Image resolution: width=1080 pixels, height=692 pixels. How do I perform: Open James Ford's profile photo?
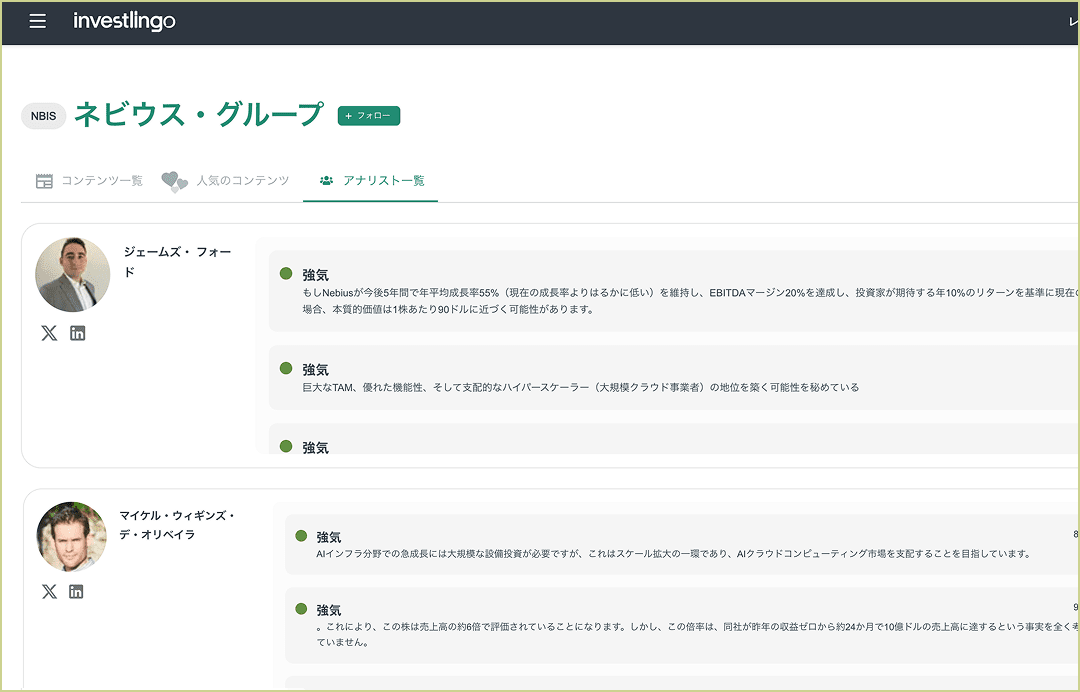click(72, 274)
